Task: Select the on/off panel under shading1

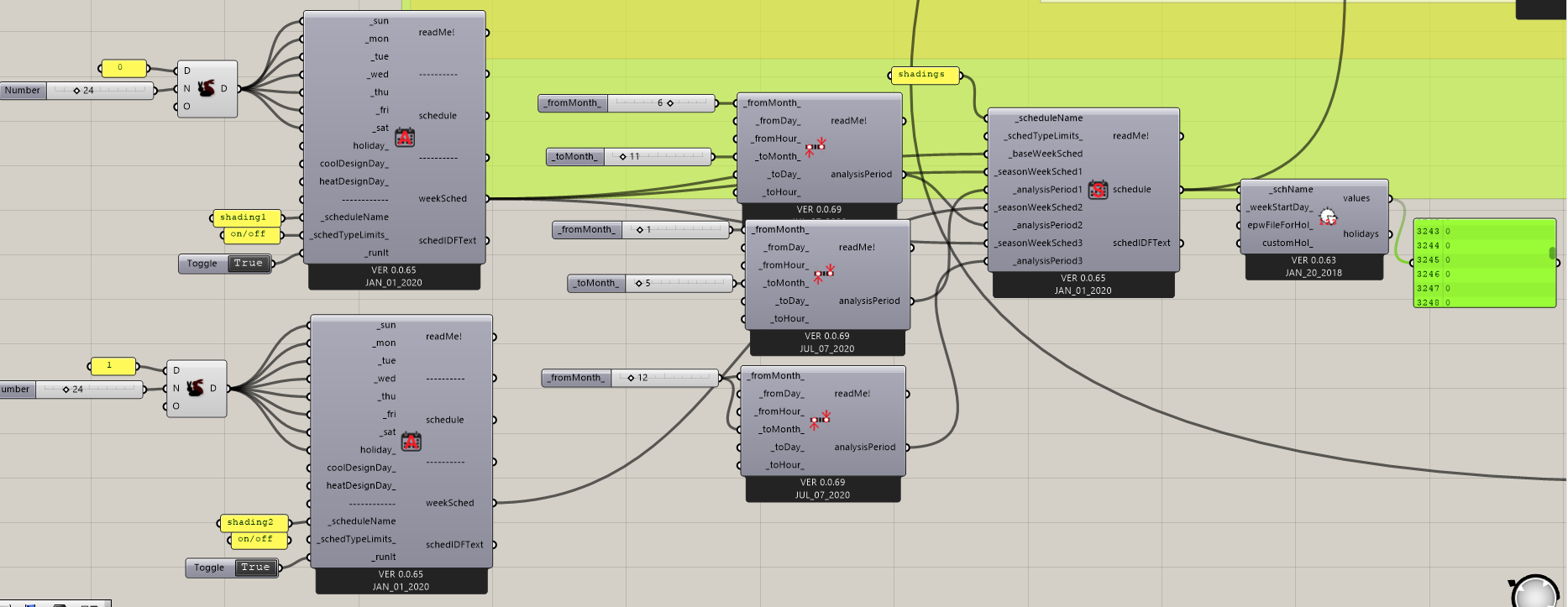Action: click(x=252, y=235)
